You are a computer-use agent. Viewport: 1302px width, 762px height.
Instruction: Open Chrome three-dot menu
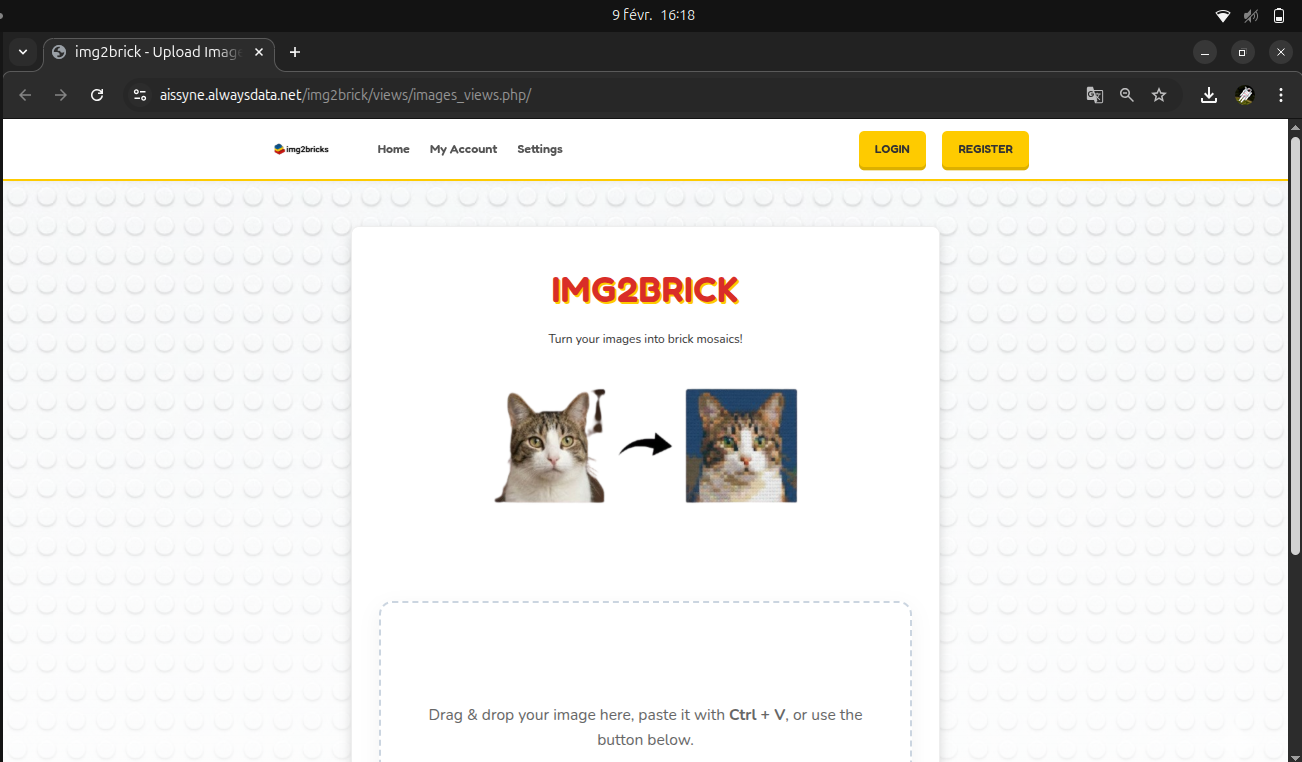coord(1281,95)
